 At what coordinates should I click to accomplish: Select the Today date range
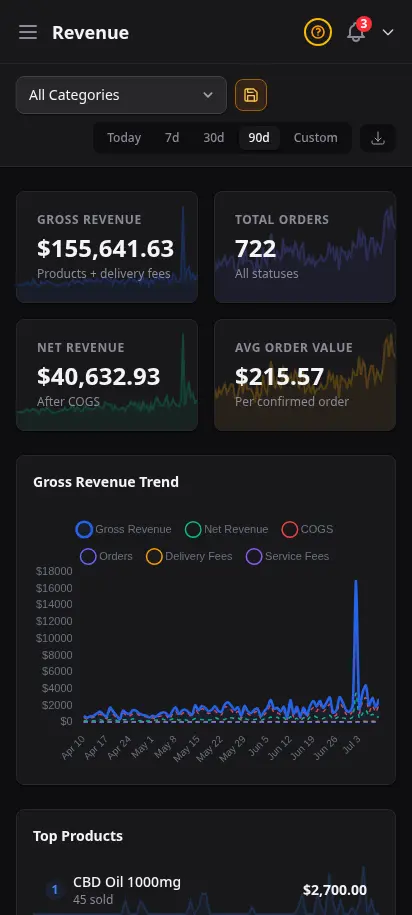(124, 138)
